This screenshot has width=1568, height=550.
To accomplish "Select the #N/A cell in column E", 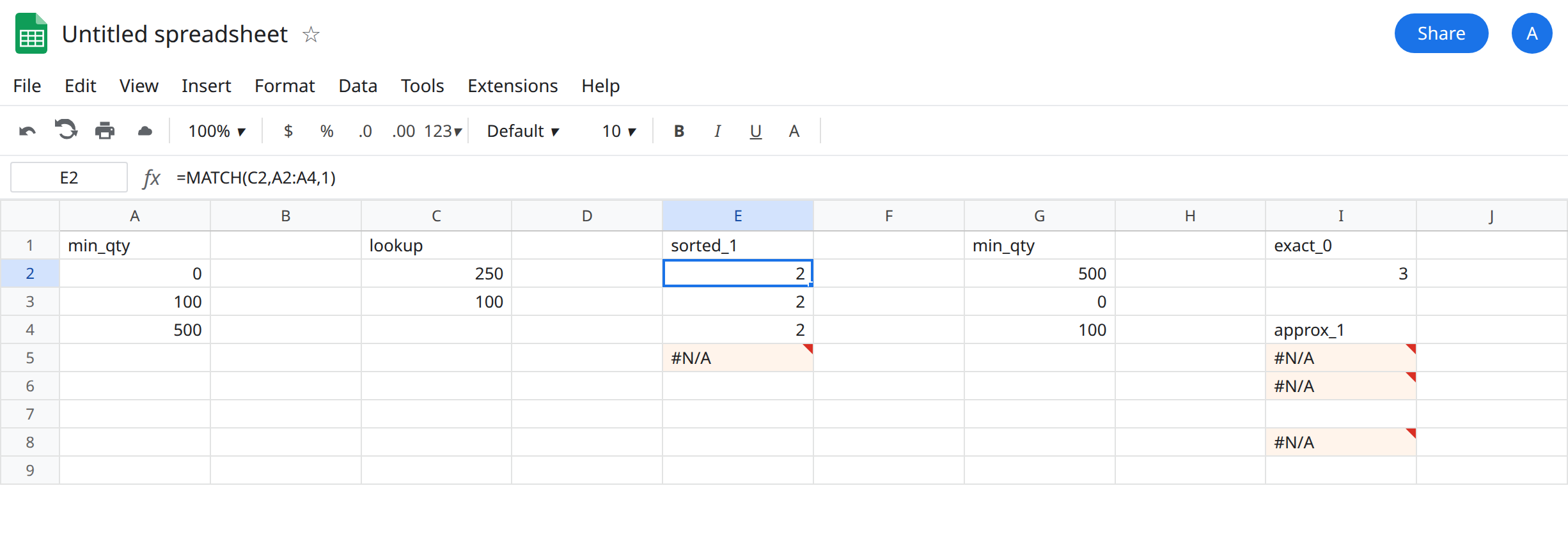I will tap(737, 357).
